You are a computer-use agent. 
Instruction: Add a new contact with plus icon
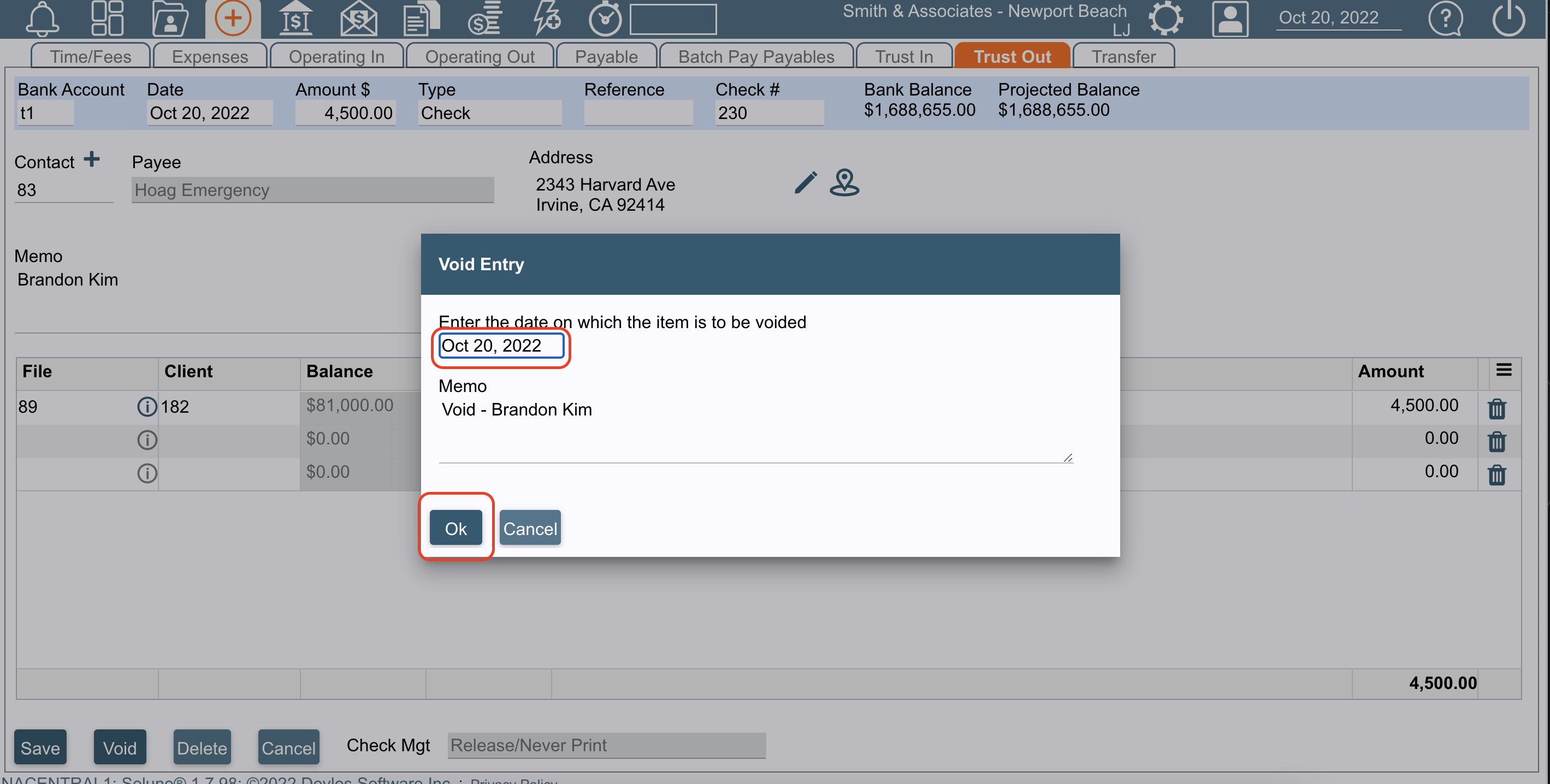(x=91, y=159)
